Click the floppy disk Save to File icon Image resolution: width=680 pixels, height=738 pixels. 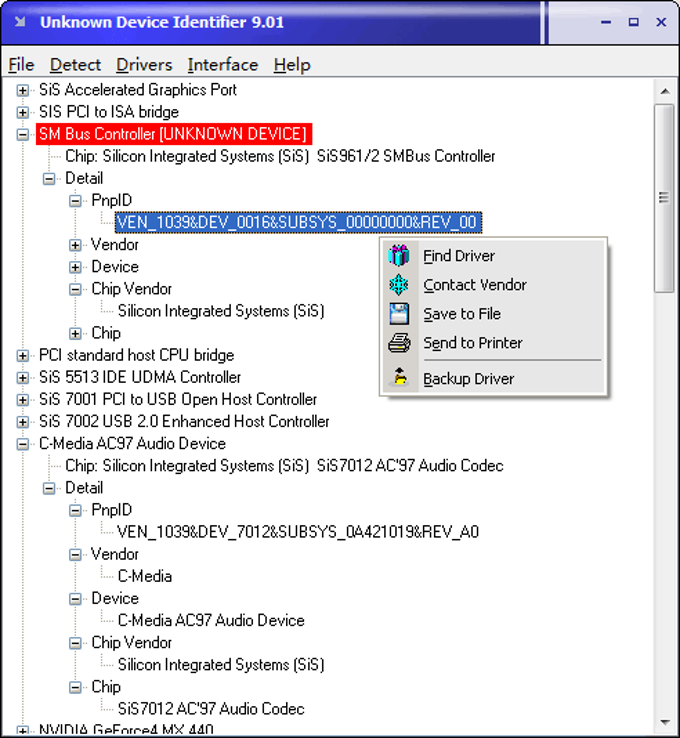[x=399, y=314]
